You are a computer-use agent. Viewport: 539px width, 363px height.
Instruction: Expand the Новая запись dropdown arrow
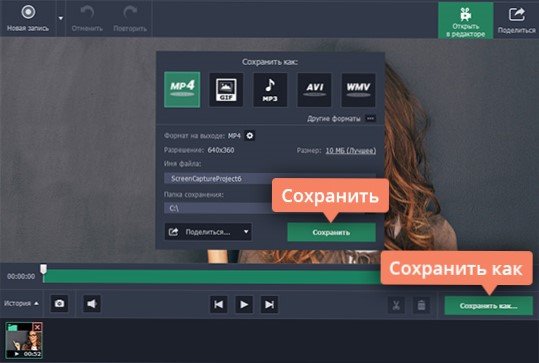60,18
